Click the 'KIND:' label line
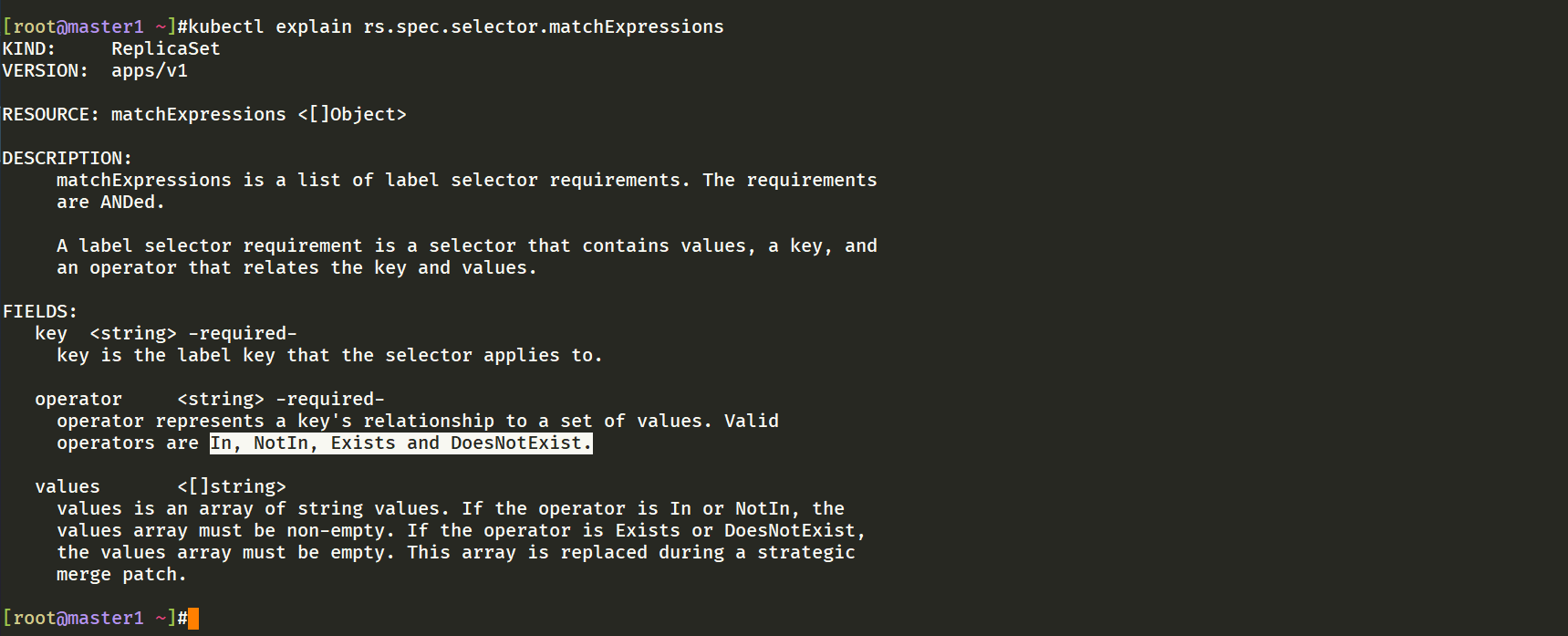 29,49
